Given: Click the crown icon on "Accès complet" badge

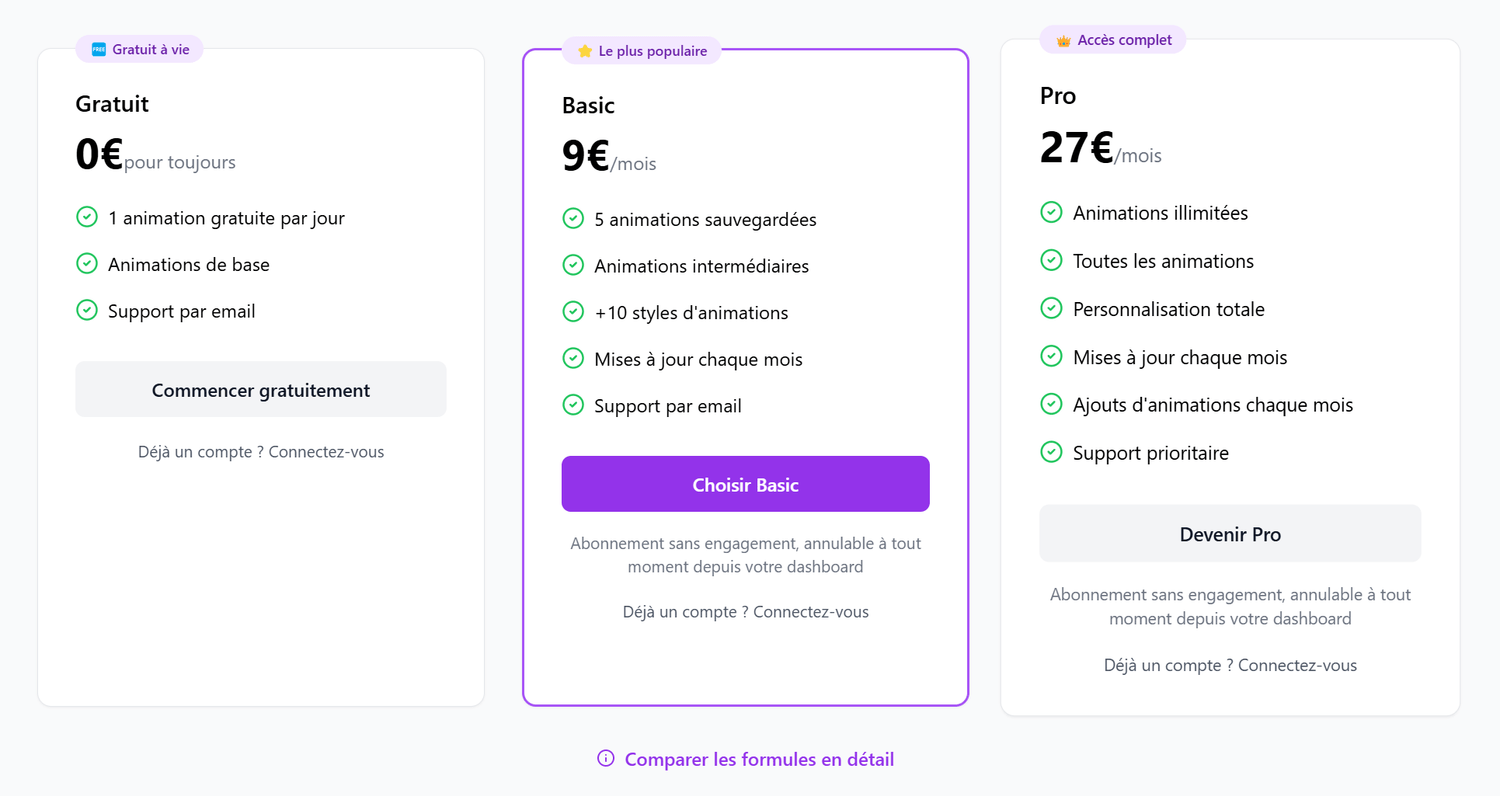Looking at the screenshot, I should pos(1062,40).
